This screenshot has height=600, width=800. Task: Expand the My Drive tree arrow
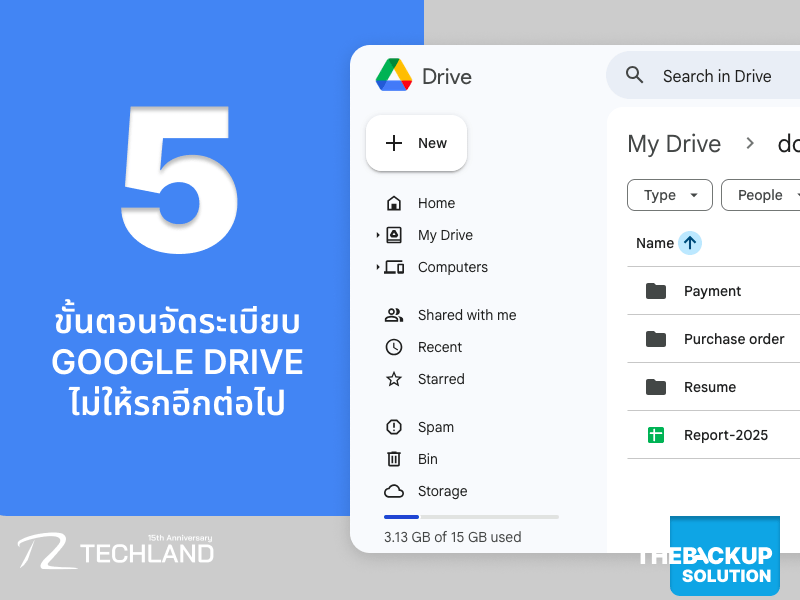tap(378, 235)
